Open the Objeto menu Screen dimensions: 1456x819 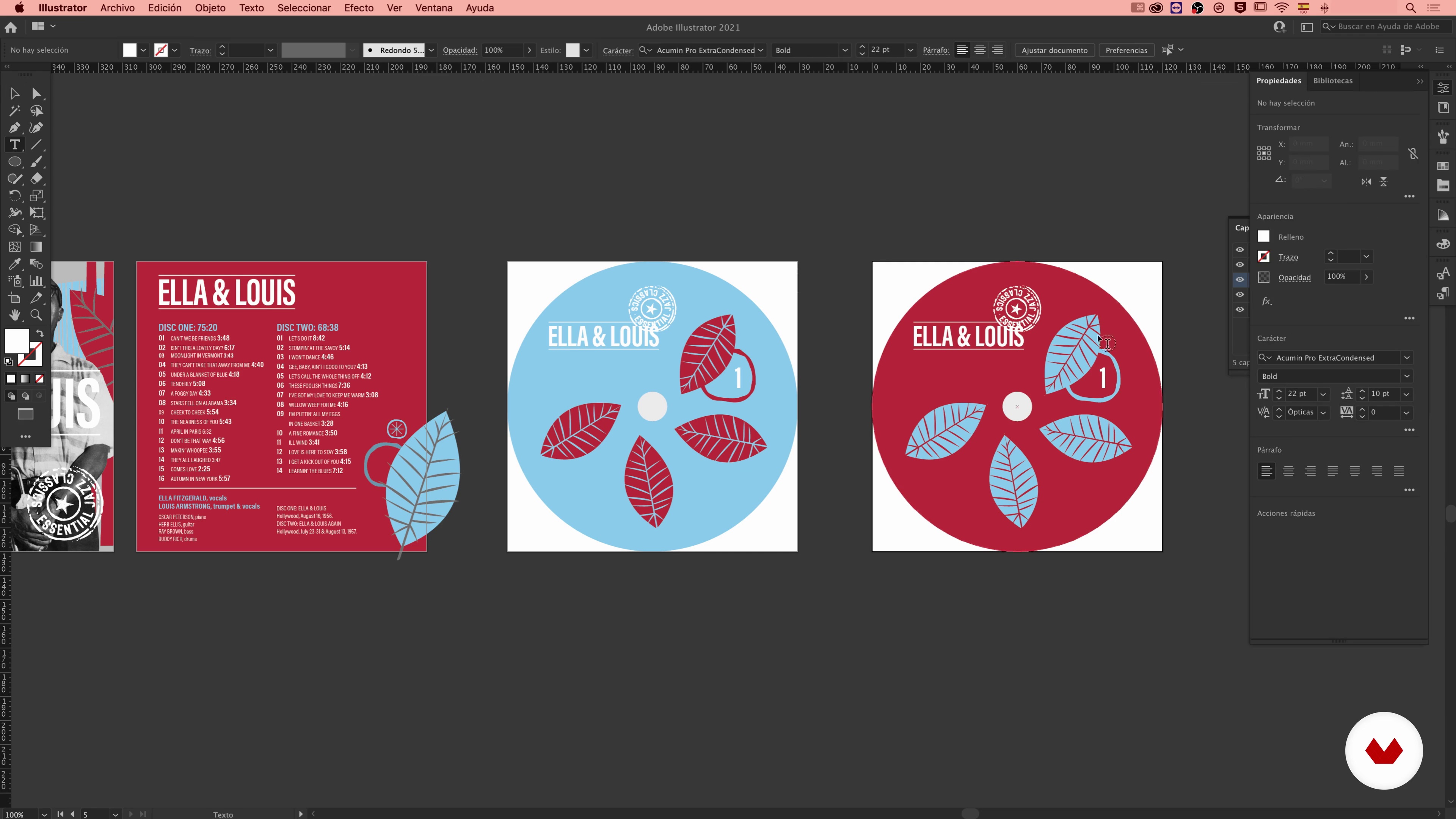point(210,8)
